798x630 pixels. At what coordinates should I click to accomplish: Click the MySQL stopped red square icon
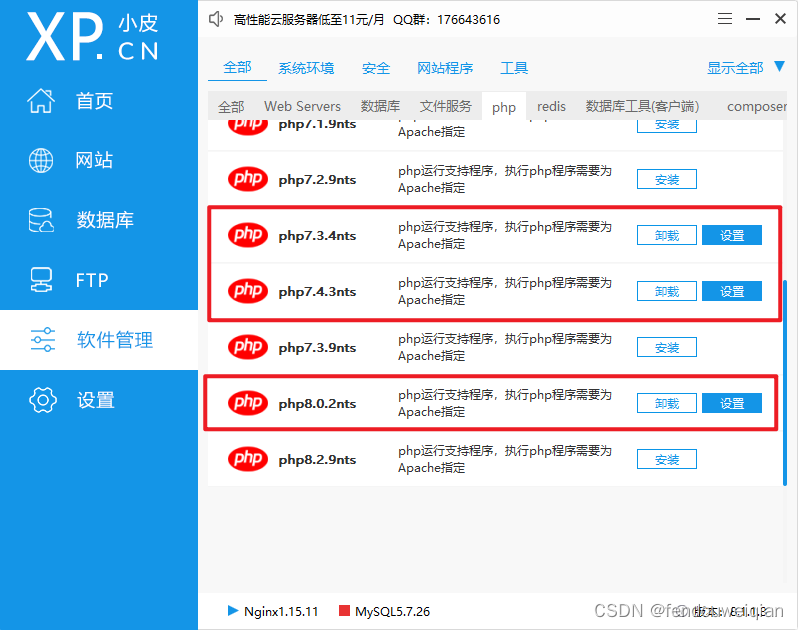click(x=344, y=611)
